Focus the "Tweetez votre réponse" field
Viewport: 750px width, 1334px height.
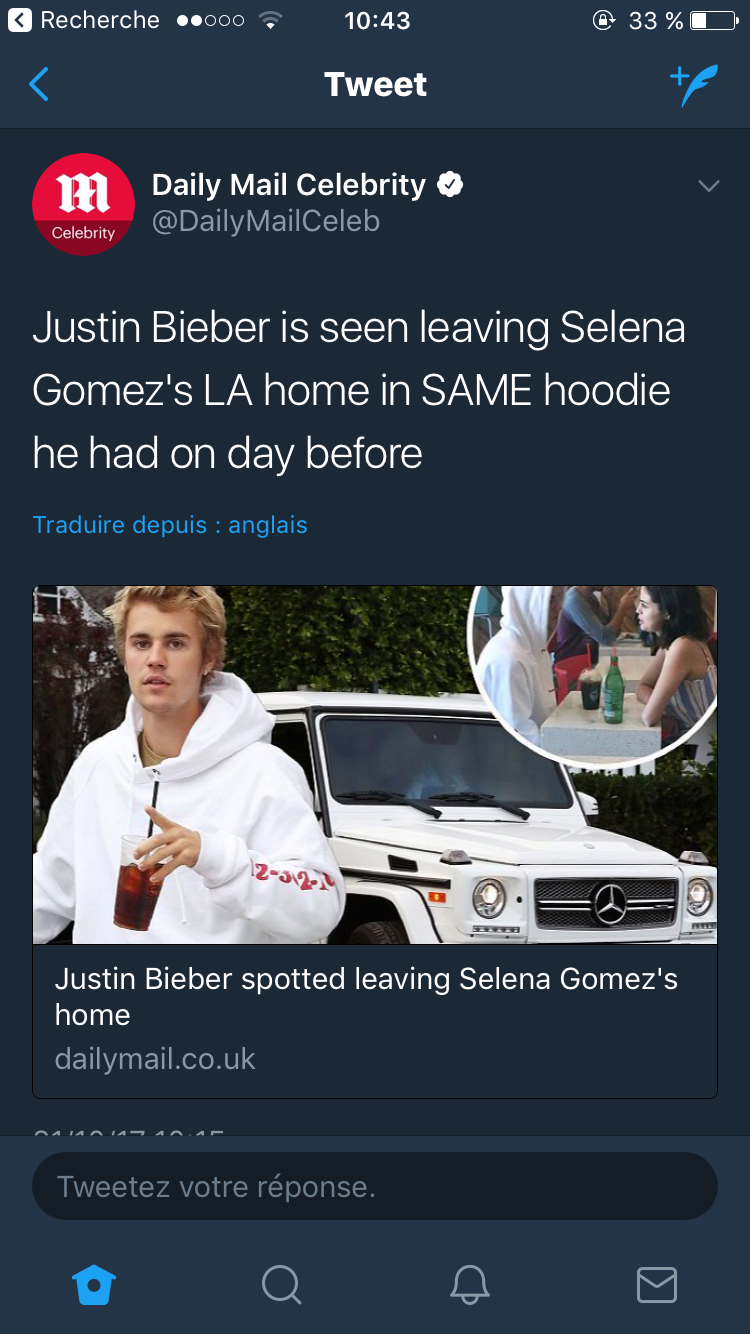coord(375,1186)
